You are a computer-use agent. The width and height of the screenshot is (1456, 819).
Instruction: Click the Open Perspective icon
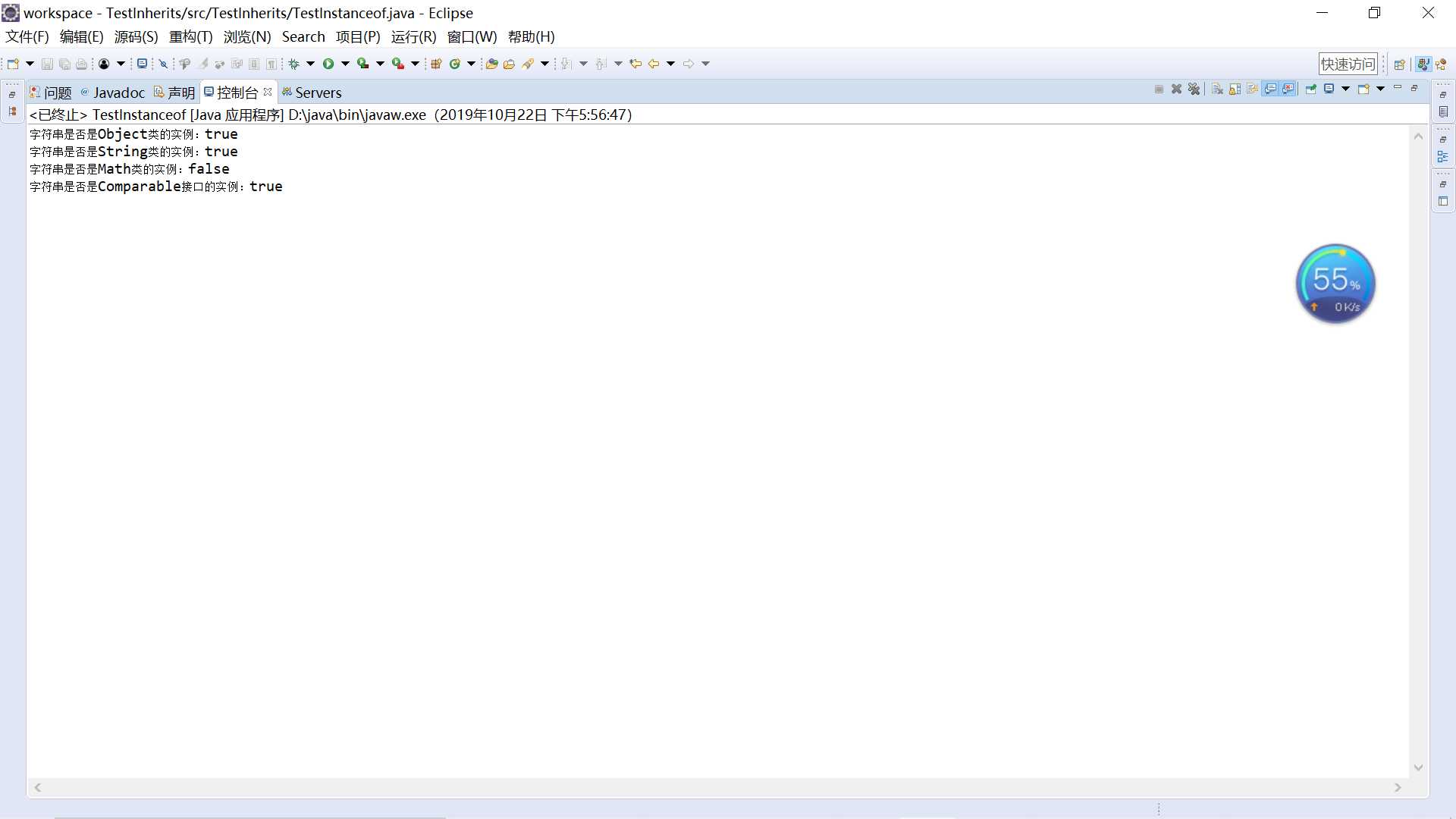tap(1400, 64)
